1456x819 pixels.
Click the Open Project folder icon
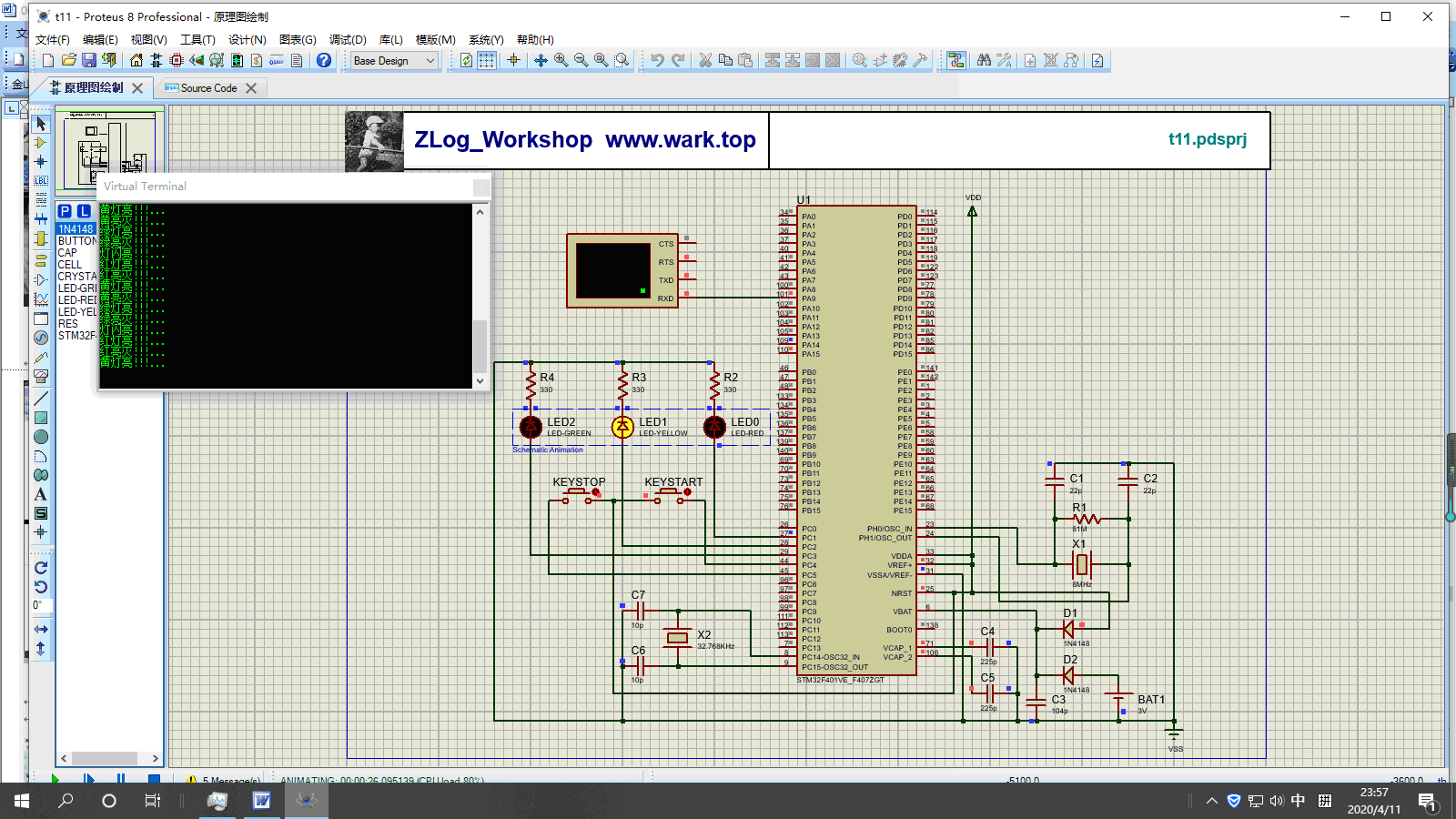[69, 60]
